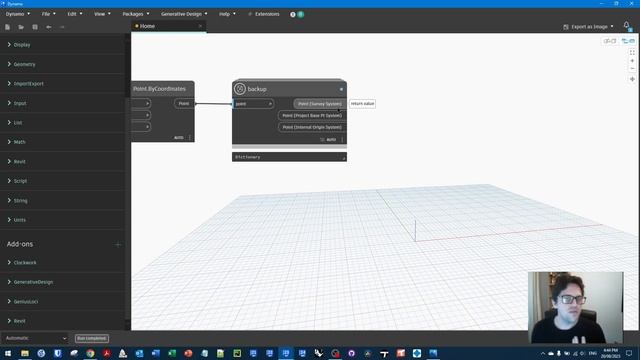Click the Redo arrow icon

(62, 27)
